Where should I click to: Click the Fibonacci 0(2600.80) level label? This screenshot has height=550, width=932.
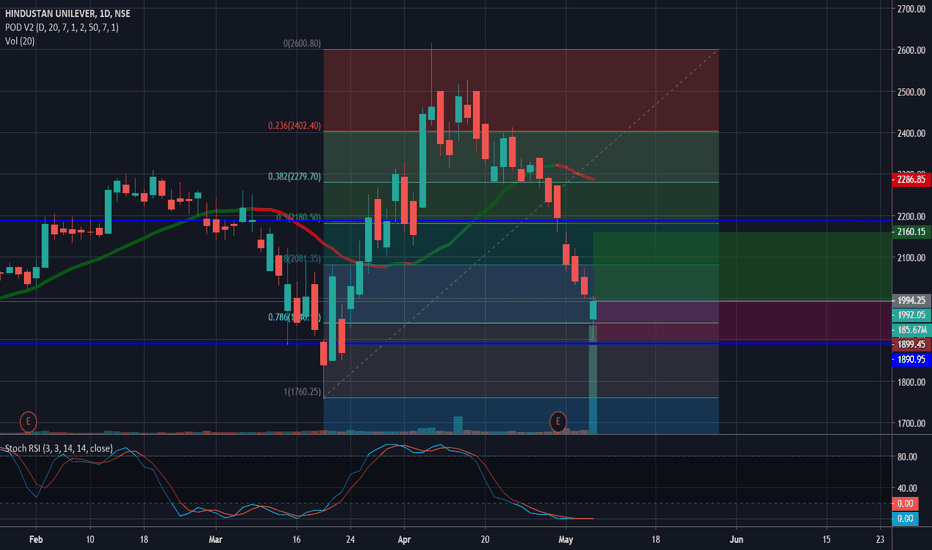302,43
